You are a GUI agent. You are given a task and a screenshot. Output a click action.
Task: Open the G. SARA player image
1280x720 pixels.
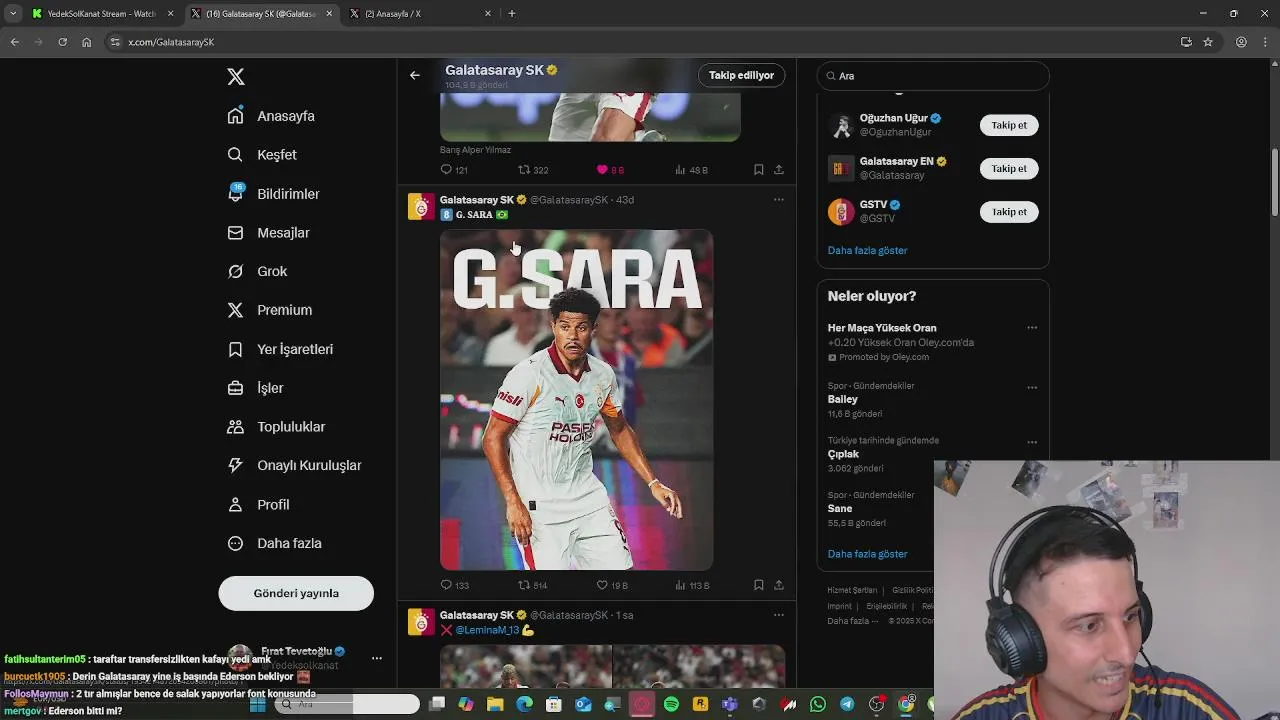point(576,400)
